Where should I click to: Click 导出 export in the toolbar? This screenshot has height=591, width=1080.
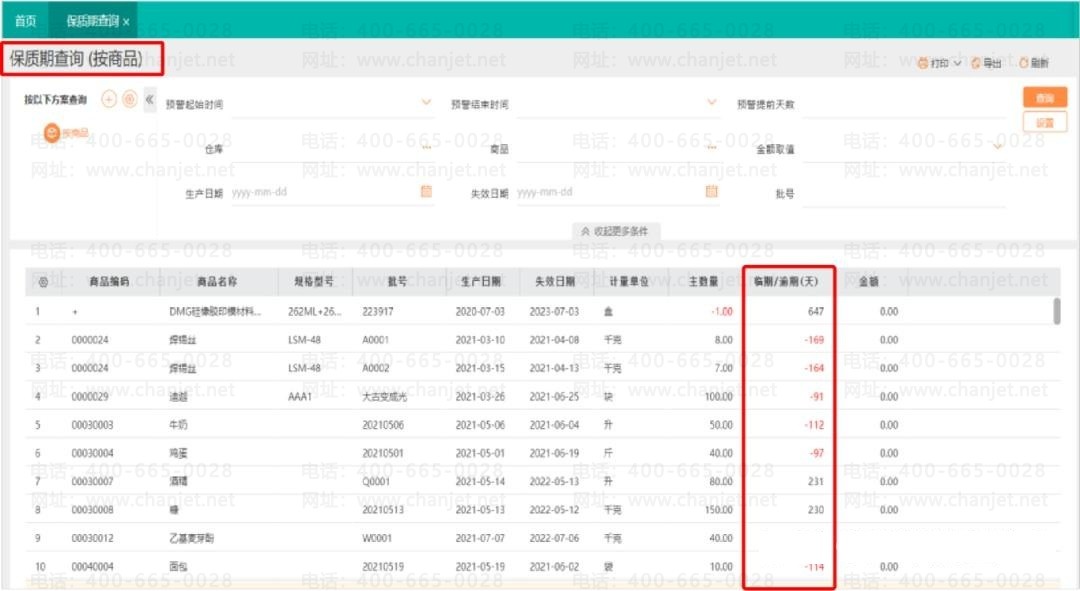tap(986, 63)
